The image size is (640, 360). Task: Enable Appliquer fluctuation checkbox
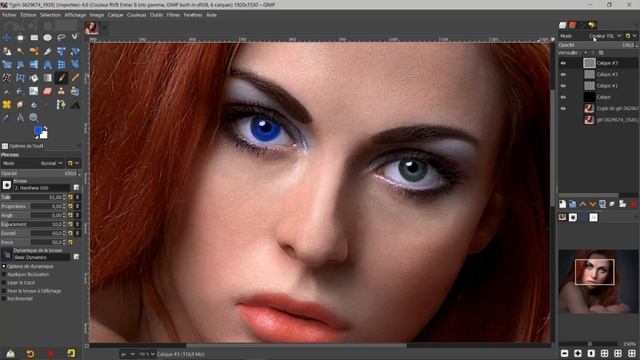click(4, 274)
